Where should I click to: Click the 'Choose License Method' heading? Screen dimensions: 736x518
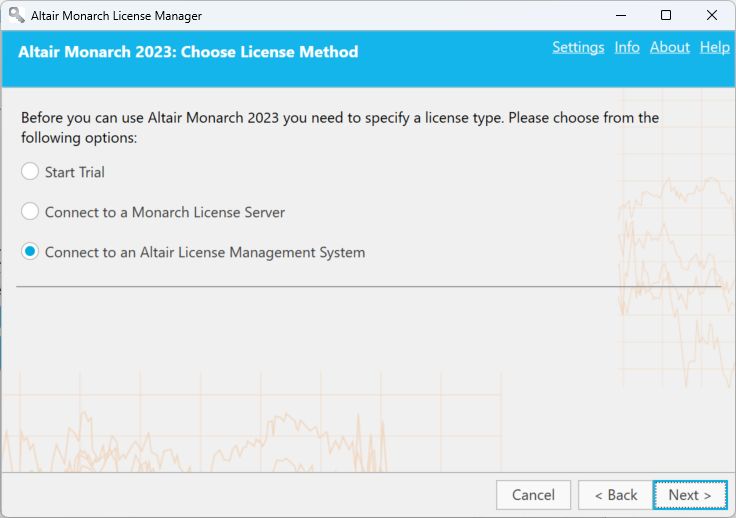point(269,52)
